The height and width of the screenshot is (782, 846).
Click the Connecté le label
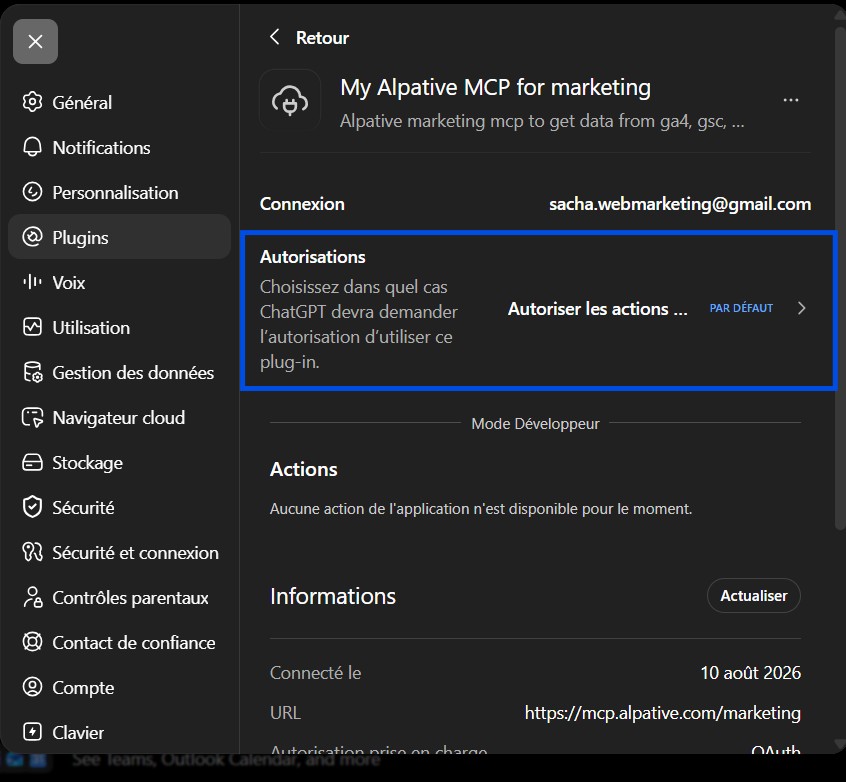[316, 673]
